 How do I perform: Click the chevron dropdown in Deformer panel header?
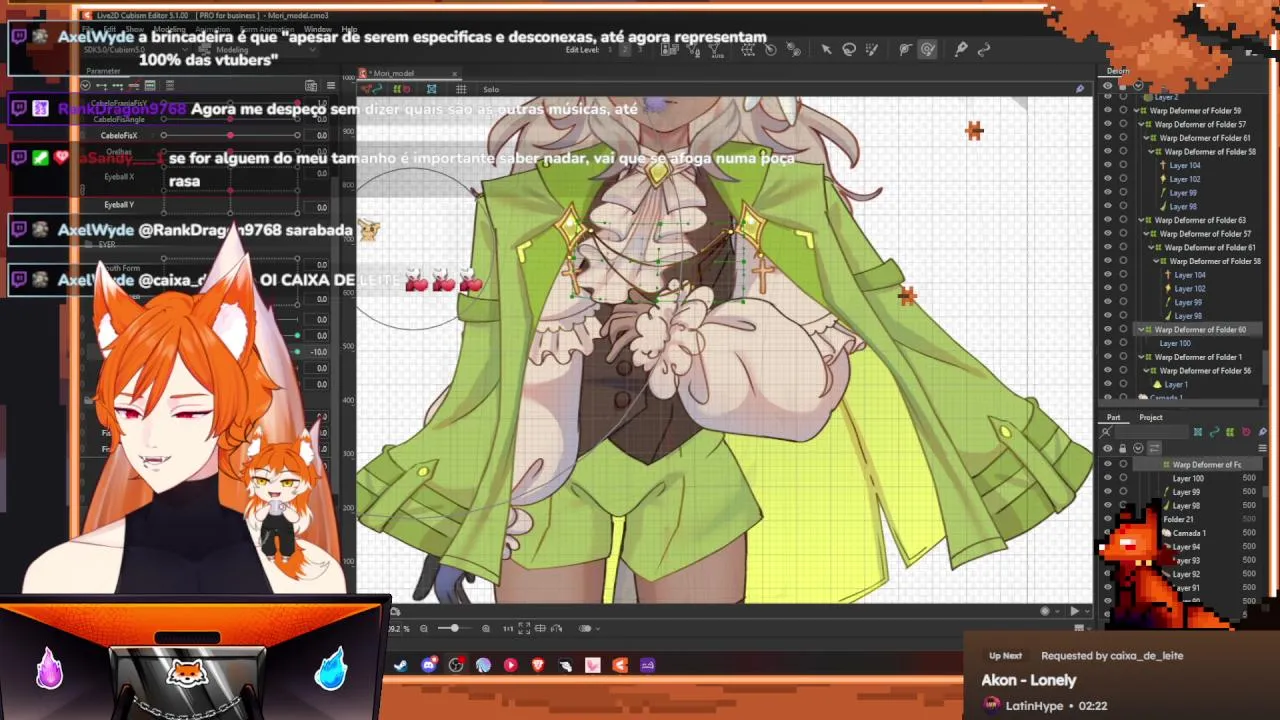pos(1138,86)
